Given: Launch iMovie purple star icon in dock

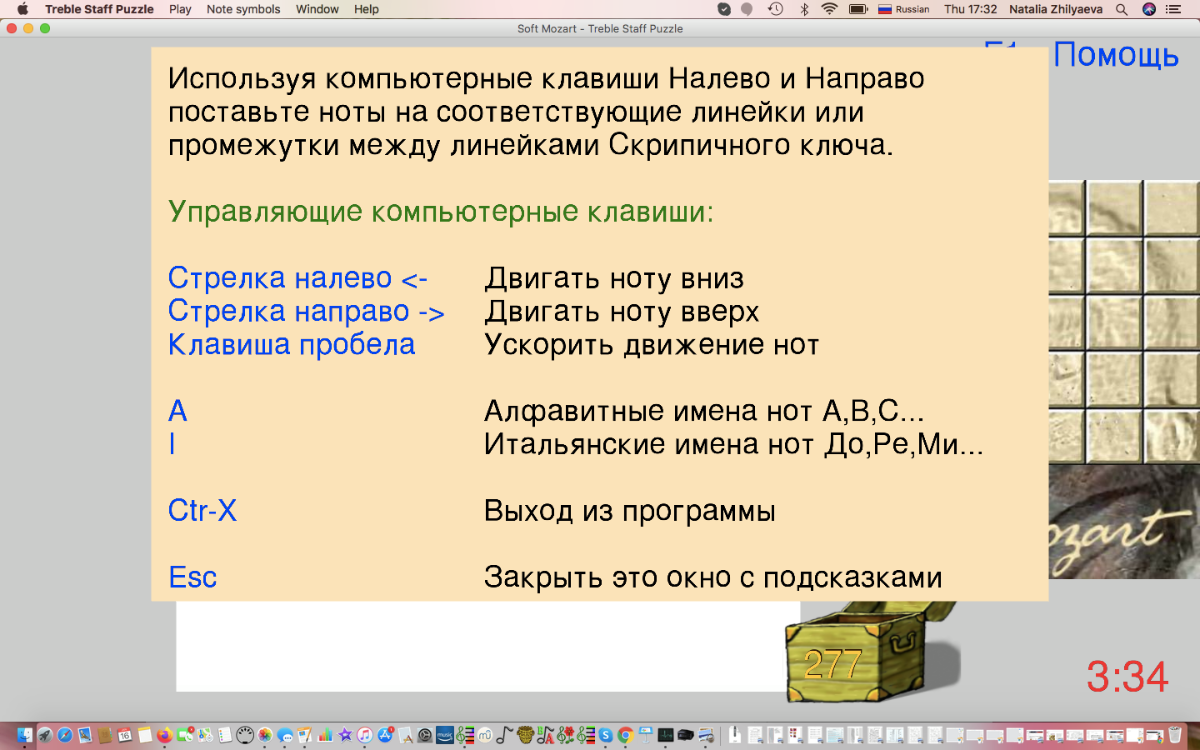Looking at the screenshot, I should (345, 736).
